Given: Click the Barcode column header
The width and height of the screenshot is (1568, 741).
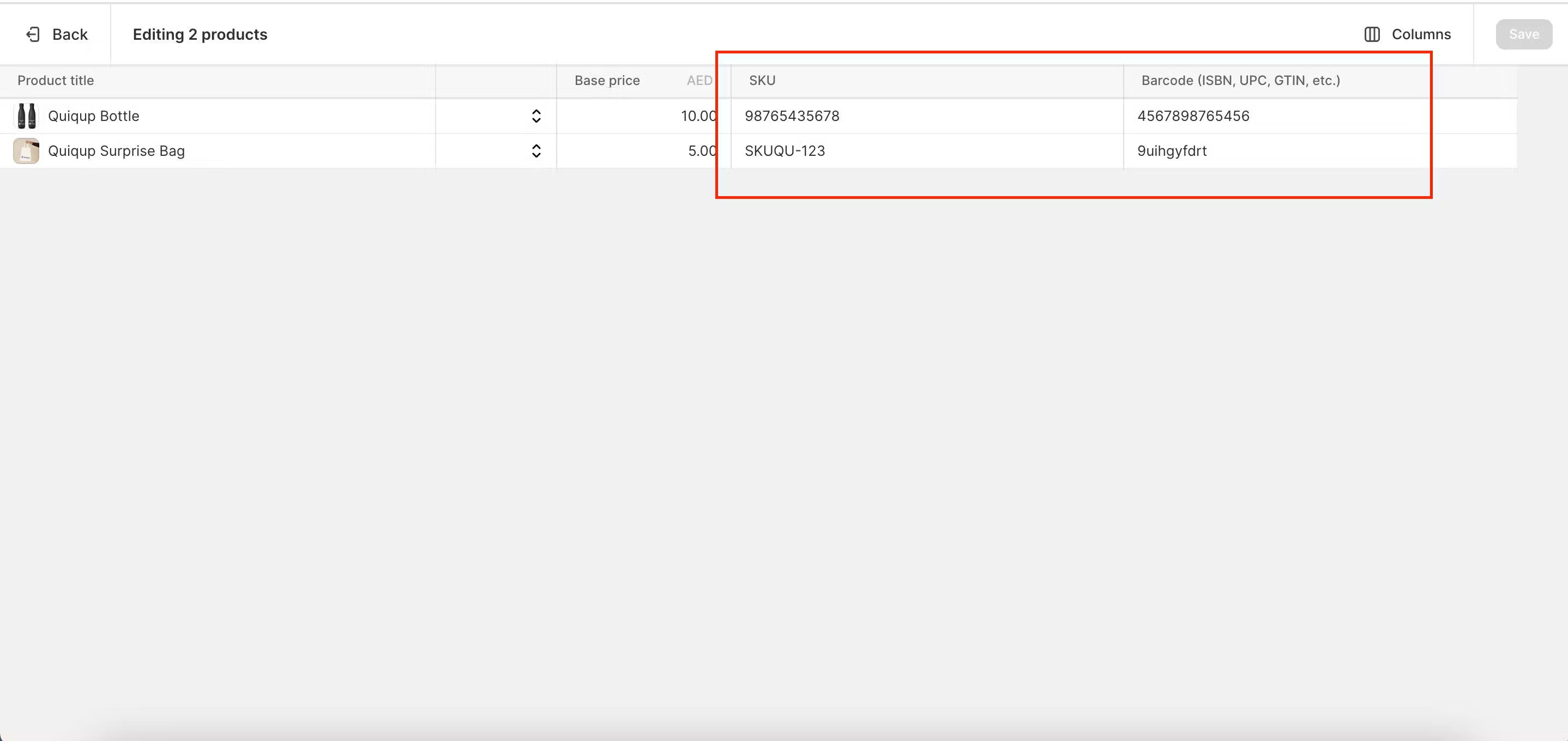Looking at the screenshot, I should click(x=1240, y=81).
